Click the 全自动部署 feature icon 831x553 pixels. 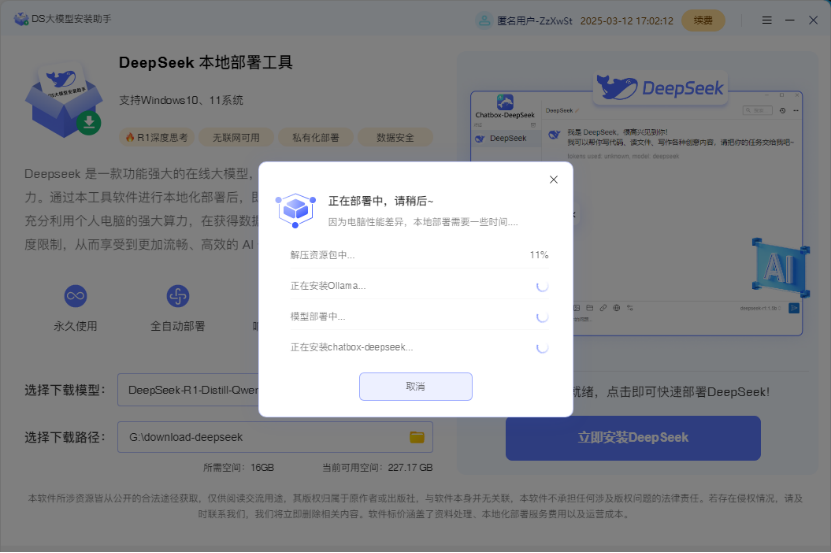click(178, 296)
